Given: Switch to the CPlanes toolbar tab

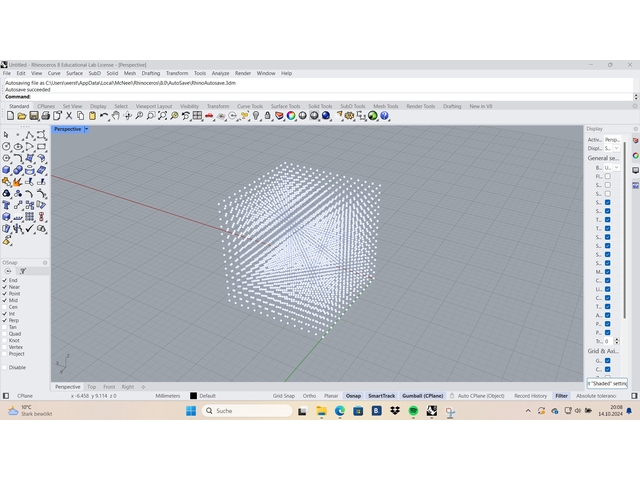Looking at the screenshot, I should 46,106.
